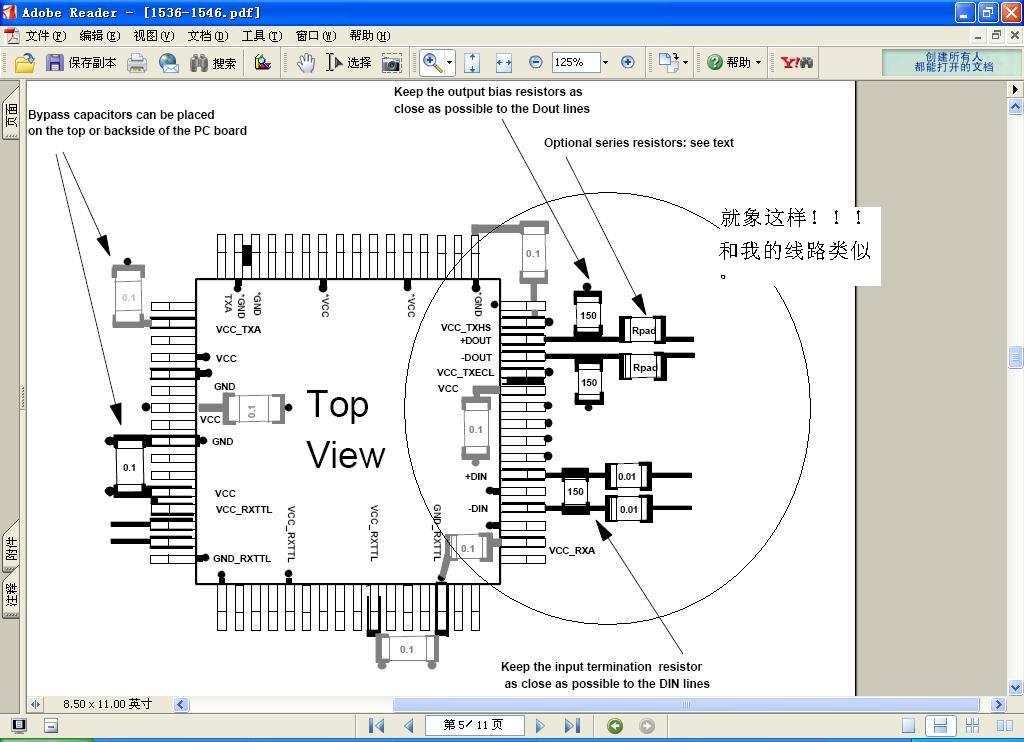The image size is (1024, 742).
Task: Open the 窗口 (Window) menu
Action: click(316, 36)
